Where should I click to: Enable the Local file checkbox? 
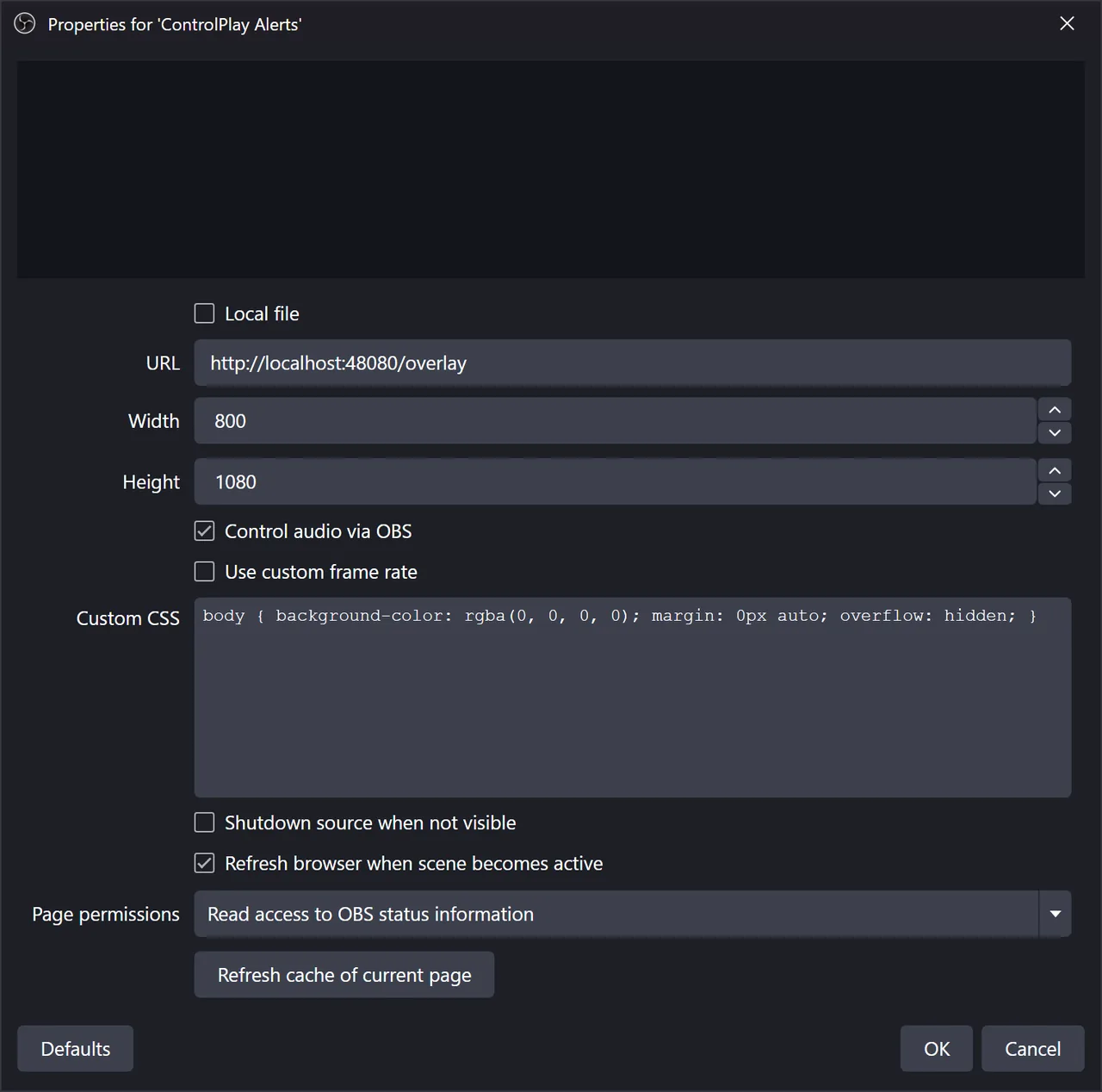204,313
